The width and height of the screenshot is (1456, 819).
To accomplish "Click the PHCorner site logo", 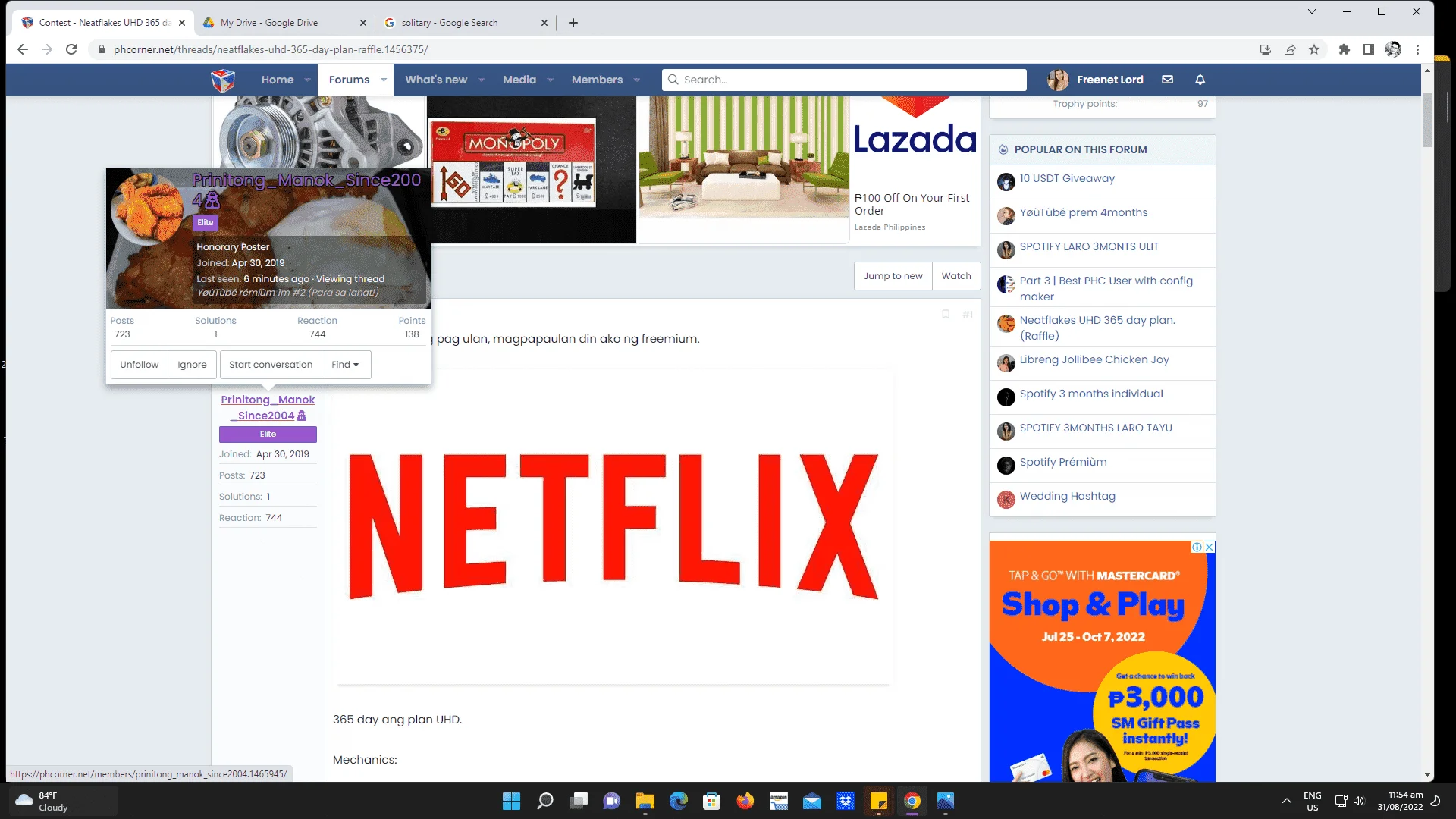I will click(x=223, y=80).
